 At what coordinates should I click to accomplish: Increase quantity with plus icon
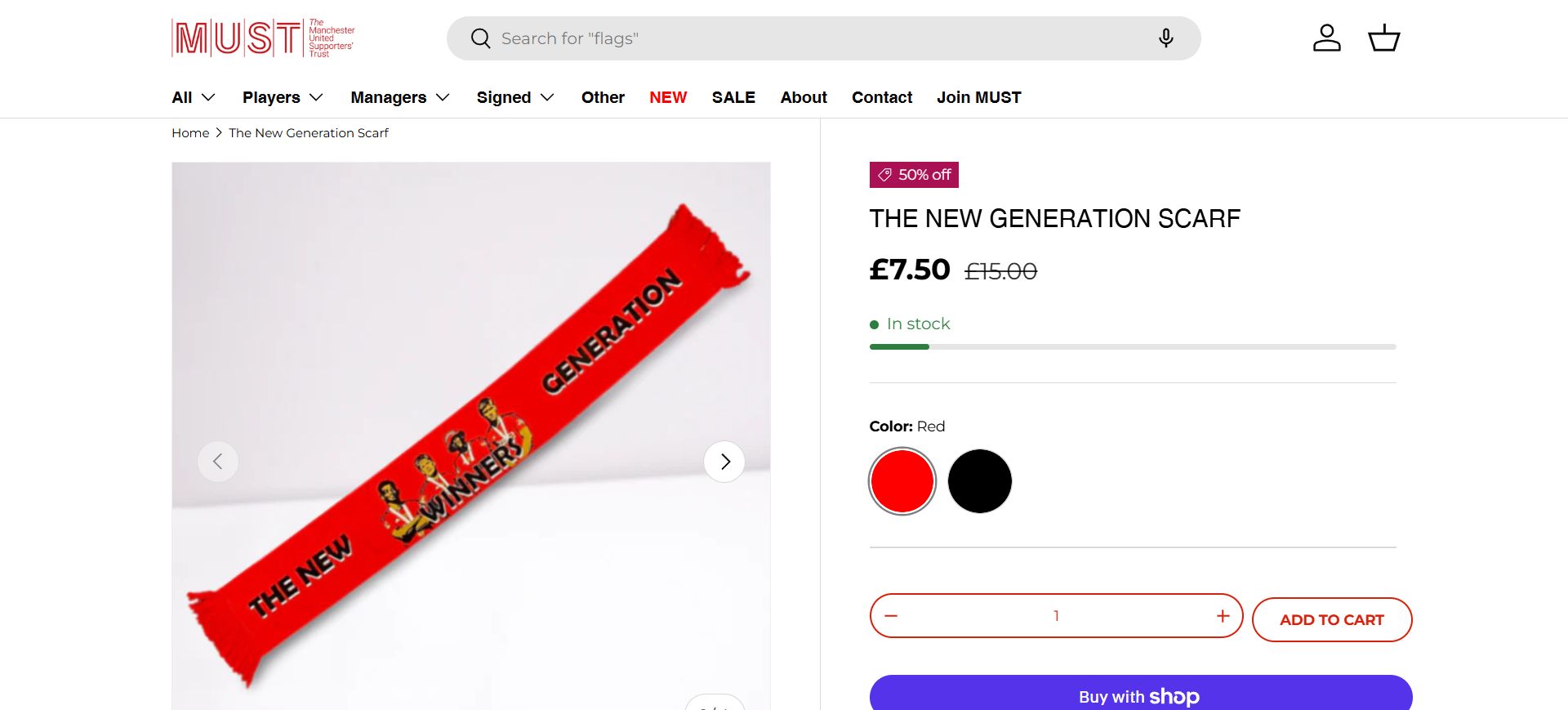(1223, 616)
